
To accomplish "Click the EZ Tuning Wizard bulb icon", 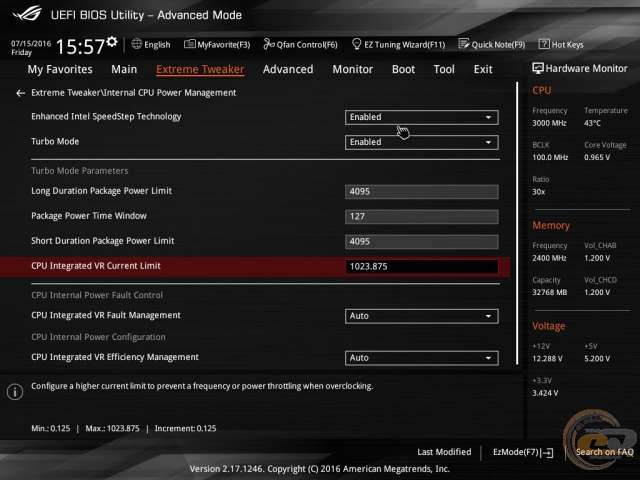I will pos(356,44).
